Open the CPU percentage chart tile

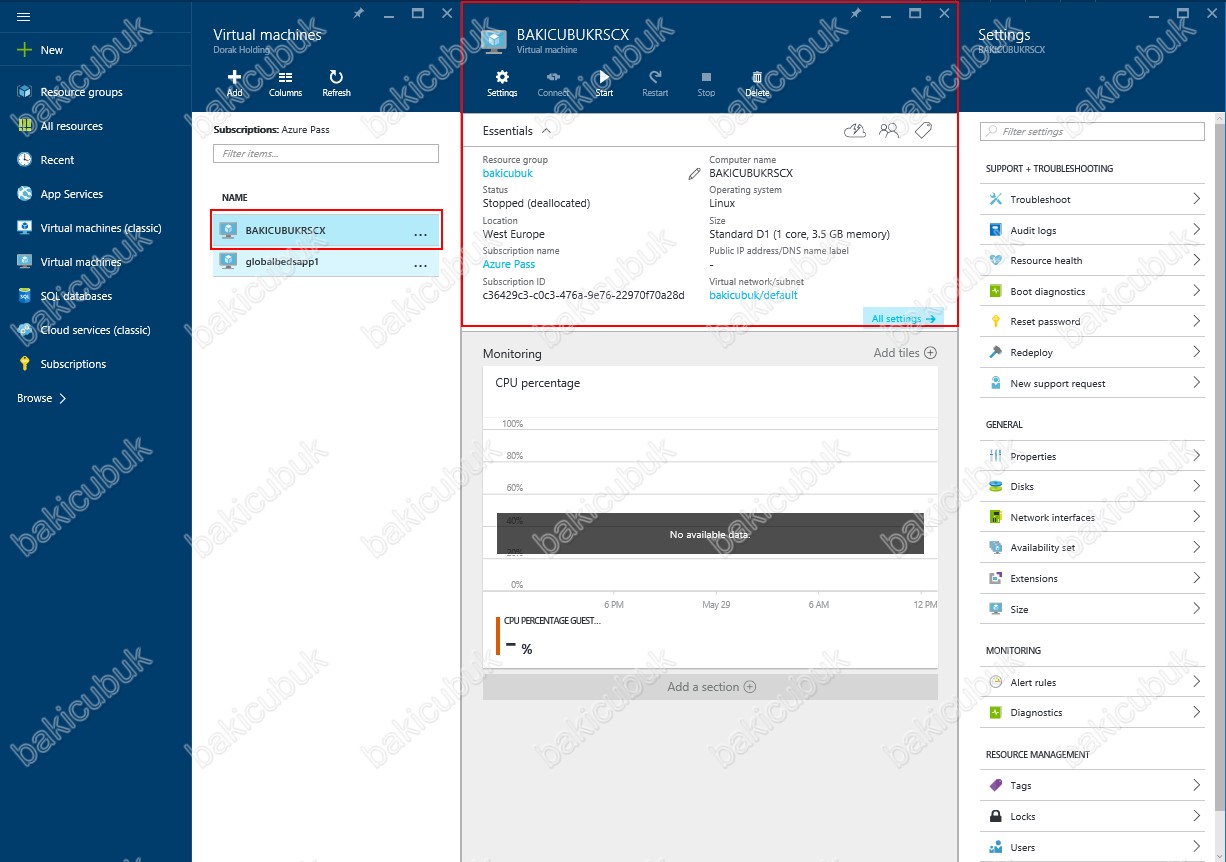(710, 517)
